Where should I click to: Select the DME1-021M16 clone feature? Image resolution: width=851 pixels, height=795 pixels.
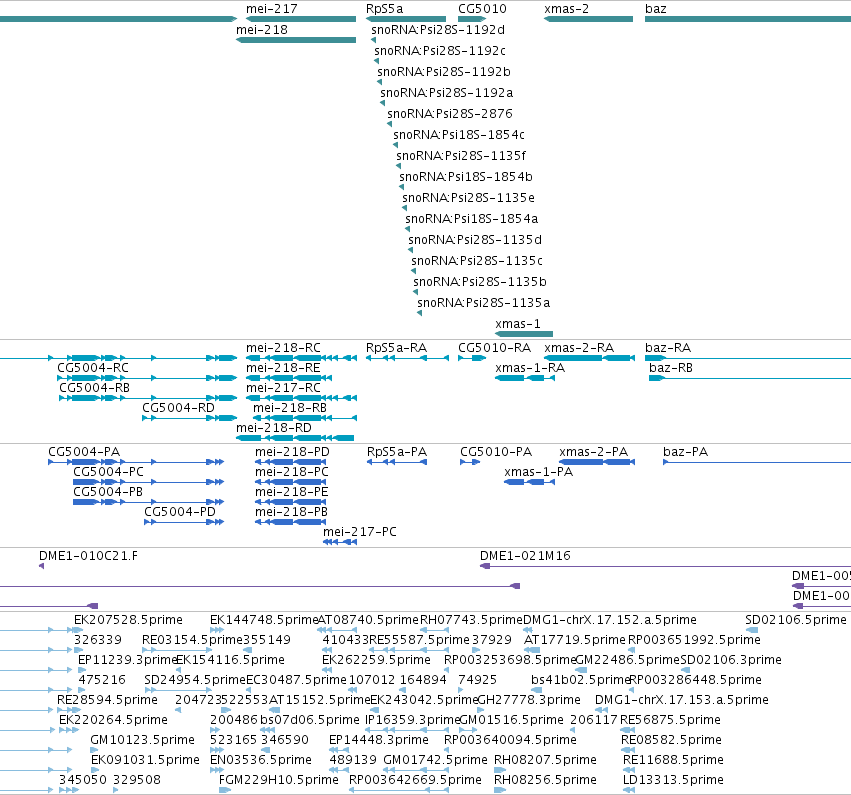[x=665, y=567]
